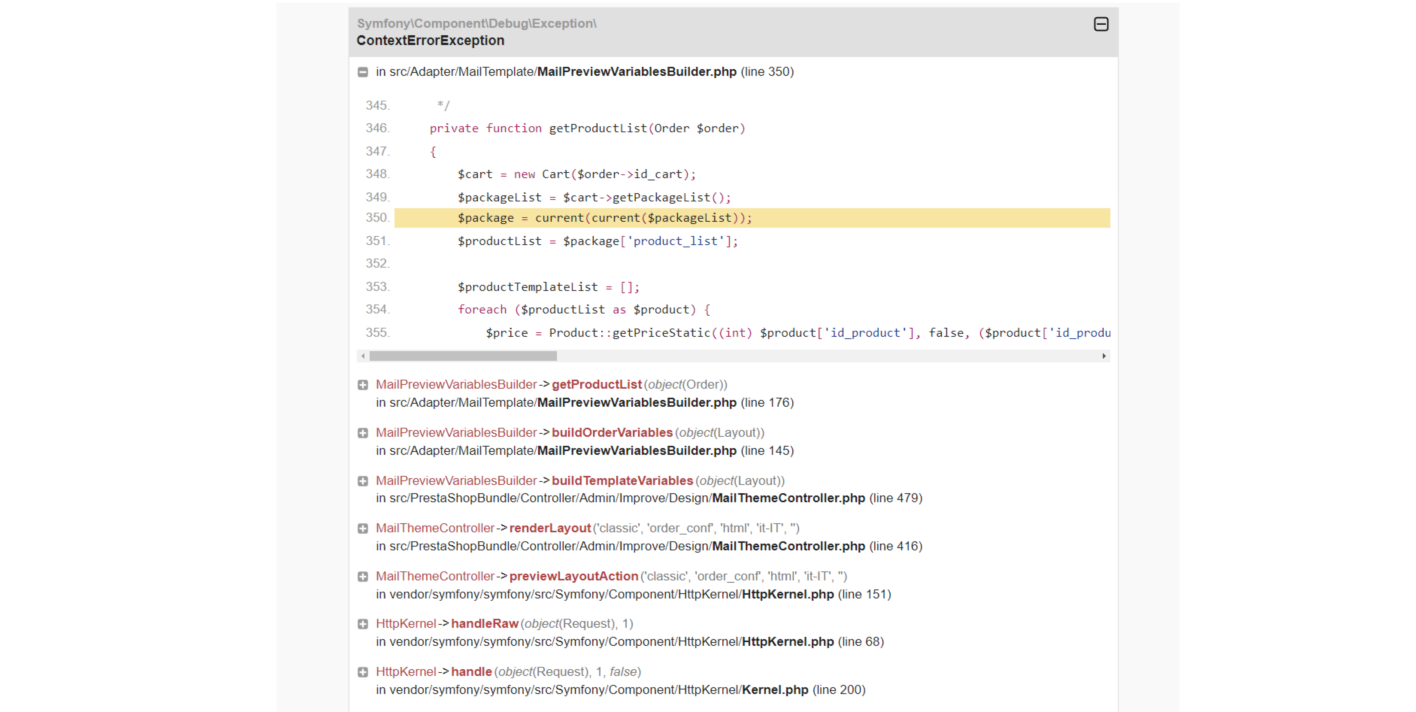Open MailPreviewVariablesBuilder.php (line 350) file link

pos(637,72)
